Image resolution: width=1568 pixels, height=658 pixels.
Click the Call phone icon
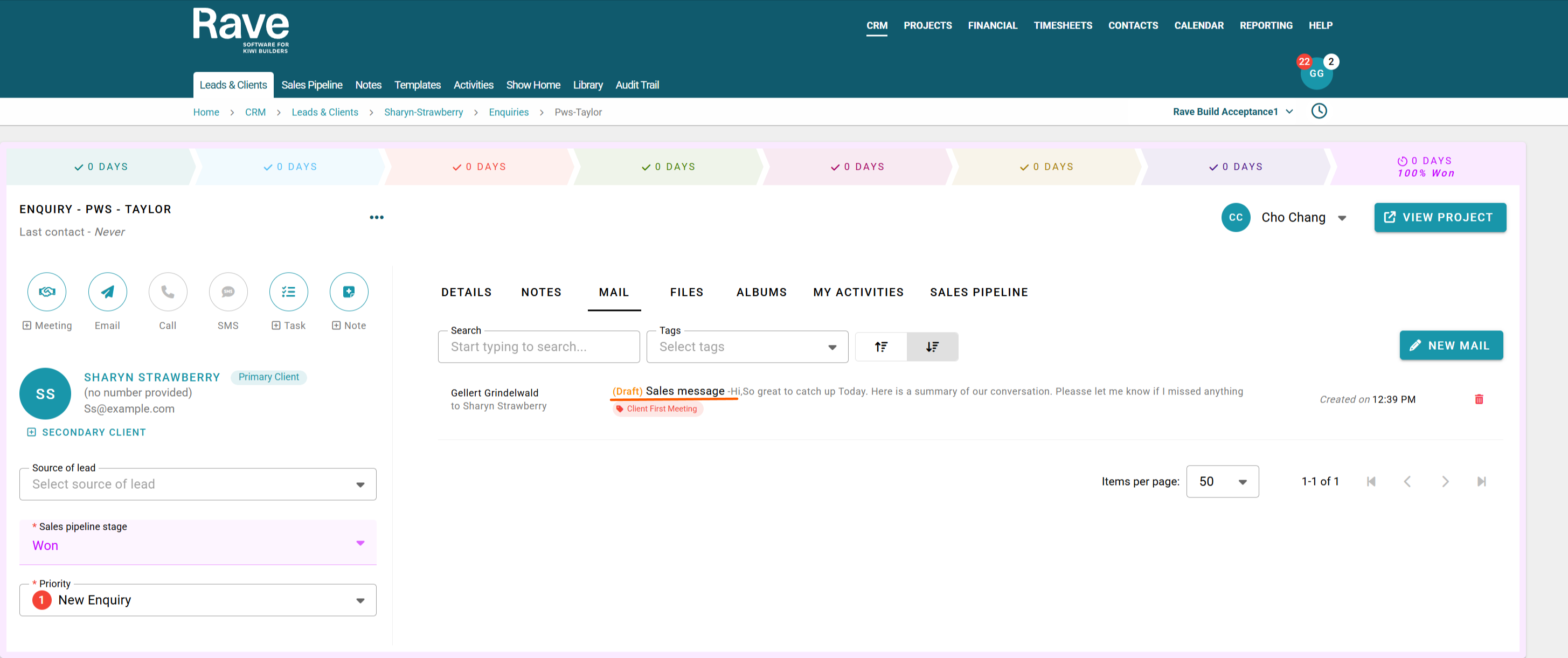coord(168,292)
